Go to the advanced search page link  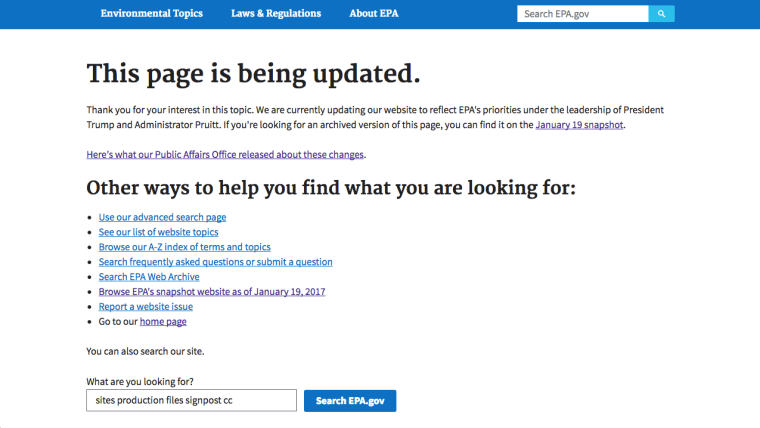(x=162, y=217)
